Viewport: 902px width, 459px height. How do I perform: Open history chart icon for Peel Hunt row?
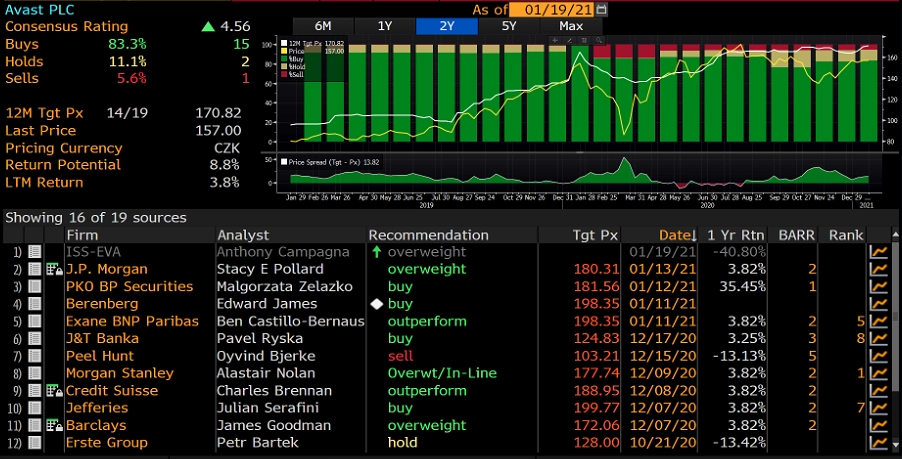878,356
